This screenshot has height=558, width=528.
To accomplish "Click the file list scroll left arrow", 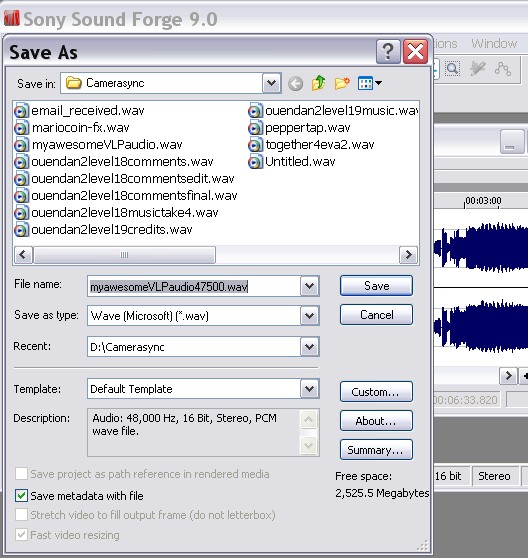I will coord(23,255).
